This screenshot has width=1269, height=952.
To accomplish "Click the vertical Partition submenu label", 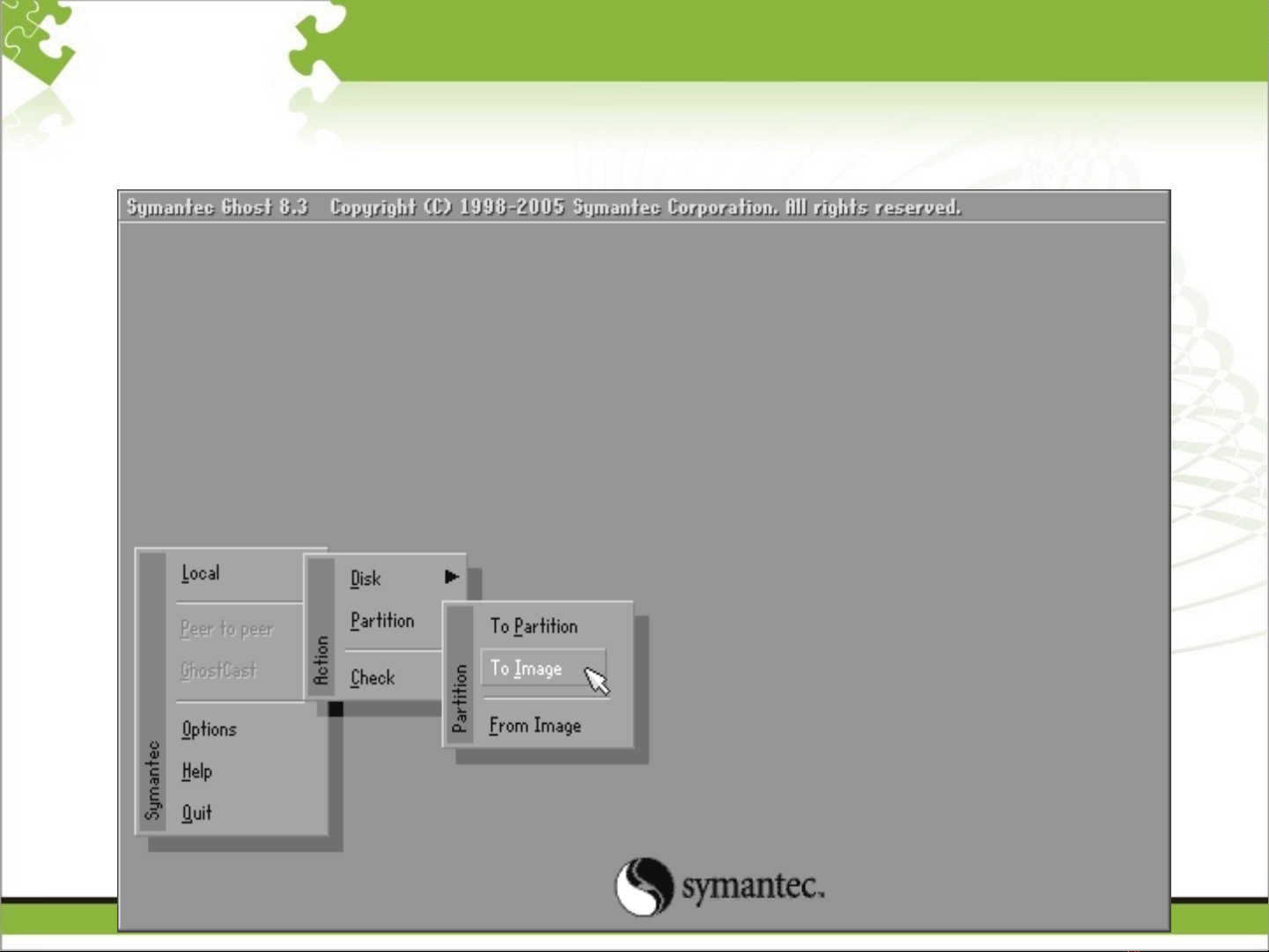I will 460,698.
